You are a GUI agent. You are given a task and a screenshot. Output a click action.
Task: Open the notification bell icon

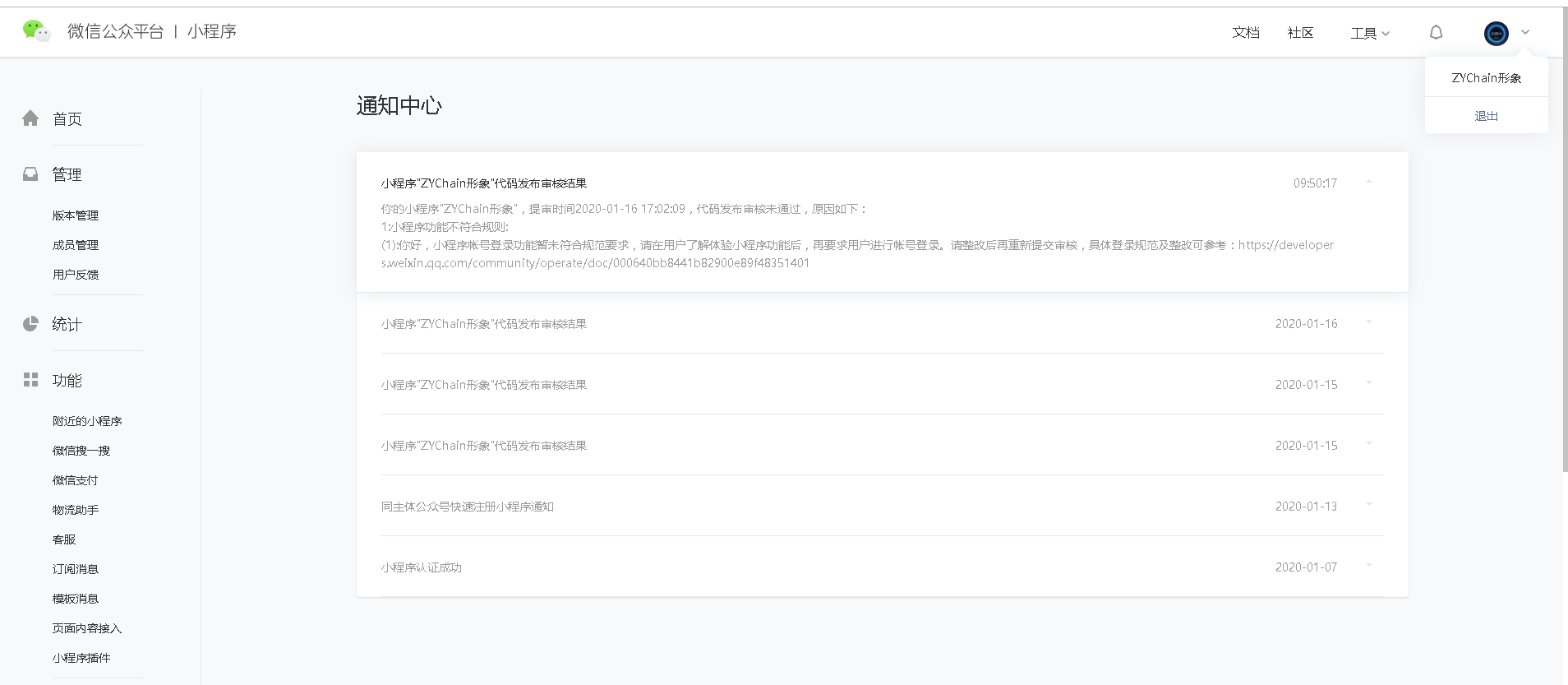[x=1436, y=33]
